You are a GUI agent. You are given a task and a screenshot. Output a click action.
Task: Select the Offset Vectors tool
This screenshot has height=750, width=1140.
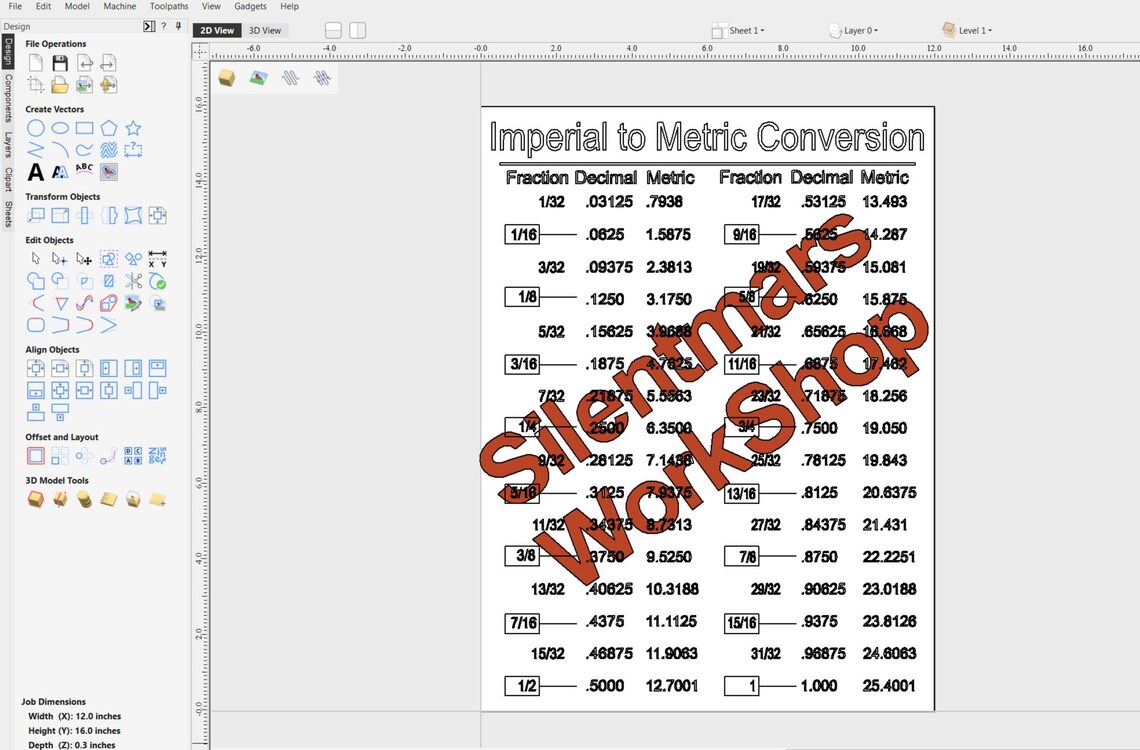[35, 456]
